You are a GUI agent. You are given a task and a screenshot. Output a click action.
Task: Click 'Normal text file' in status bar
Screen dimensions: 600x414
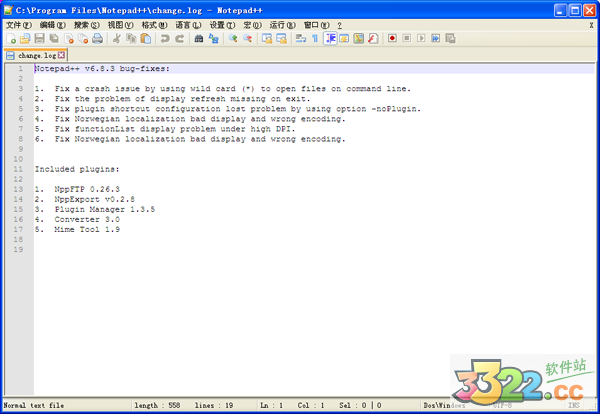click(34, 405)
